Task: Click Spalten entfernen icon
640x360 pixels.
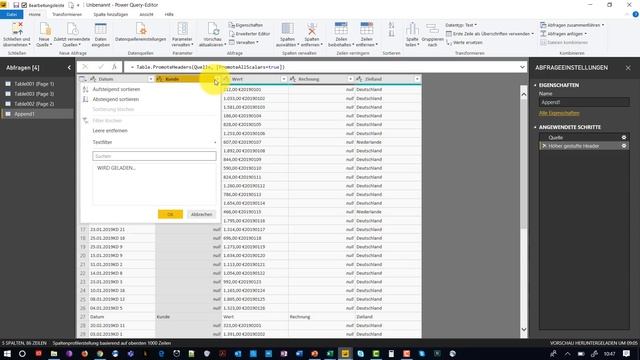Action: [x=312, y=29]
